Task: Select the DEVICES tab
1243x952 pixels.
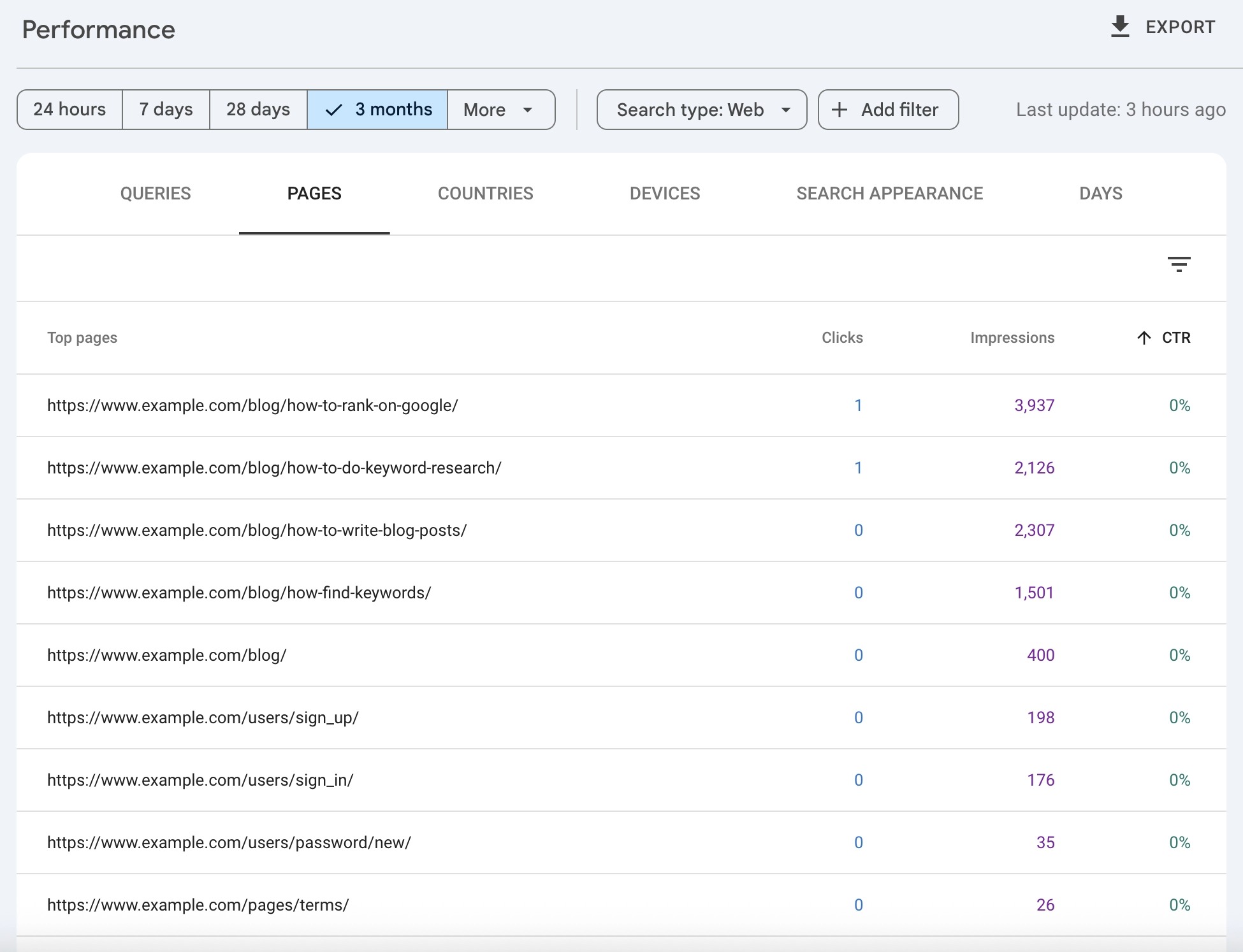Action: (664, 193)
